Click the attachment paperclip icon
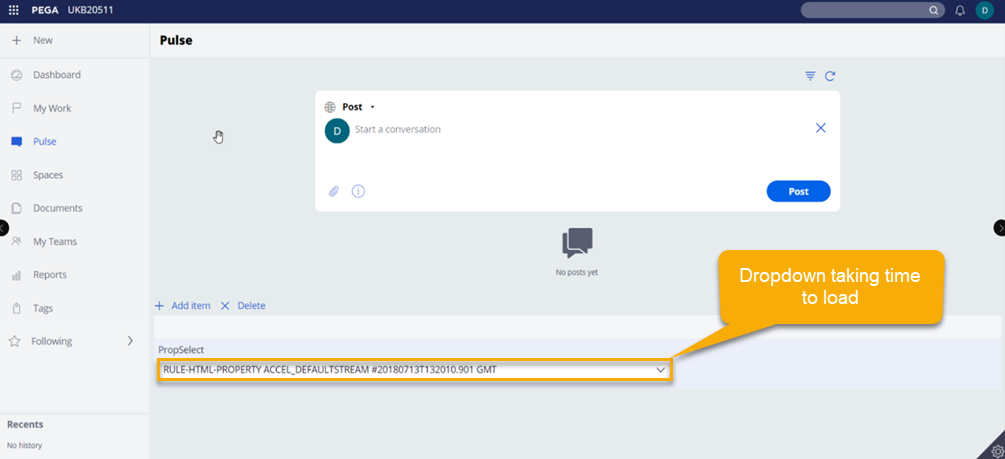The width and height of the screenshot is (1005, 459). [334, 191]
